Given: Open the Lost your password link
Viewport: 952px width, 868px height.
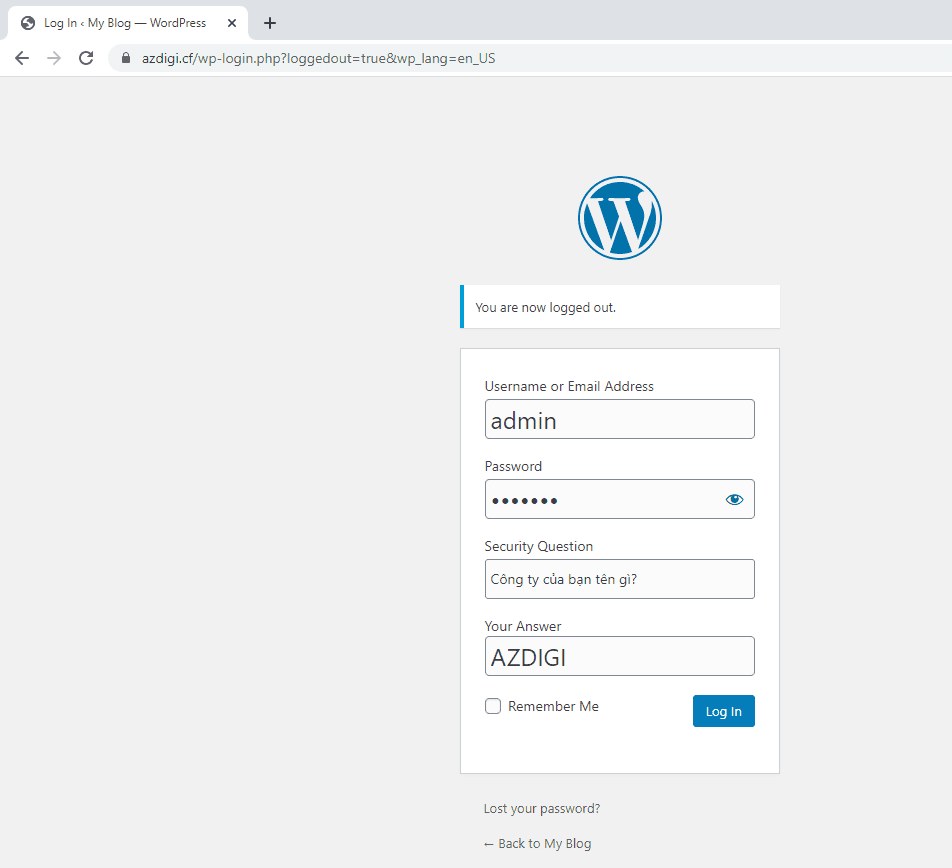Looking at the screenshot, I should [x=542, y=809].
